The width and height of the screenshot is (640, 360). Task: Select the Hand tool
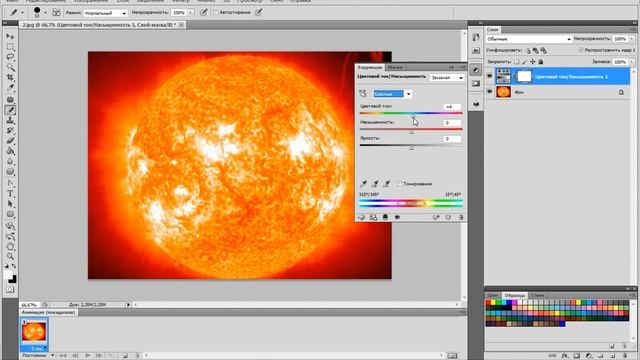(10, 247)
